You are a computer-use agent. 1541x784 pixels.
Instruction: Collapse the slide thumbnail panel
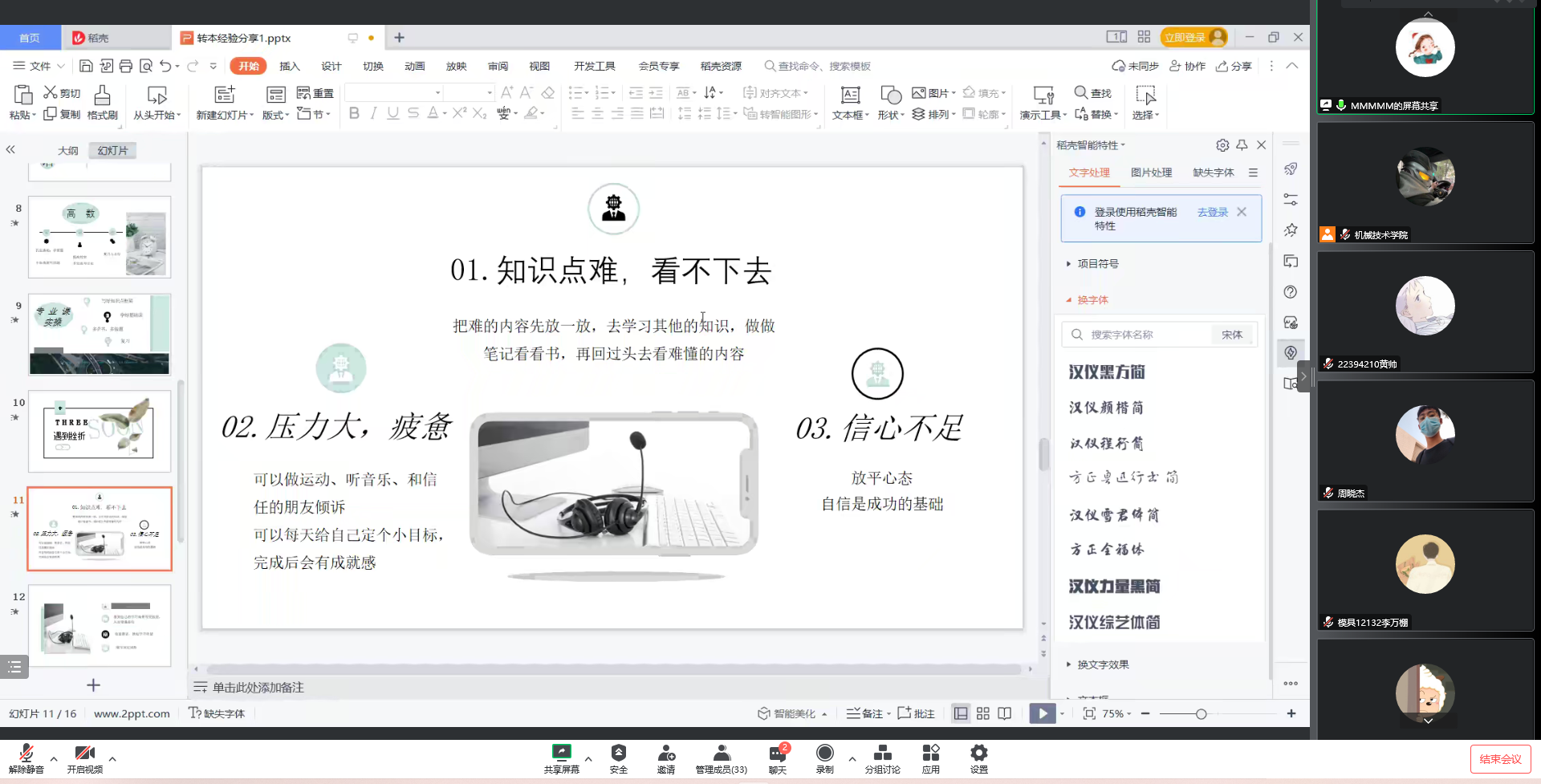(x=10, y=149)
